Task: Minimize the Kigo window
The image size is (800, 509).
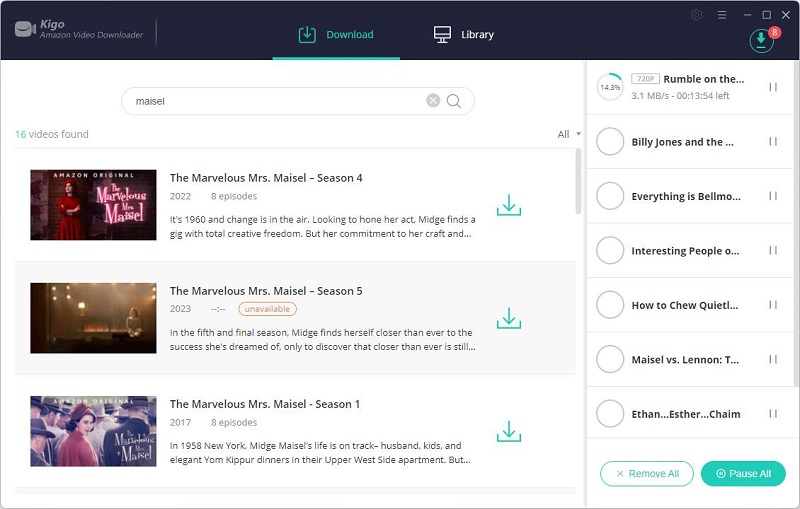Action: pos(747,15)
